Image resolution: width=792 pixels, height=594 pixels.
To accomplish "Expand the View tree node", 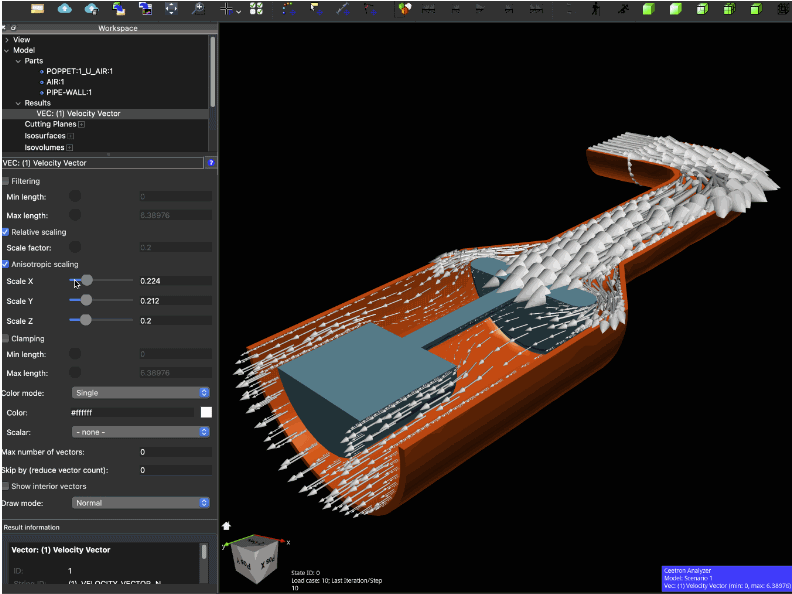I will point(7,40).
